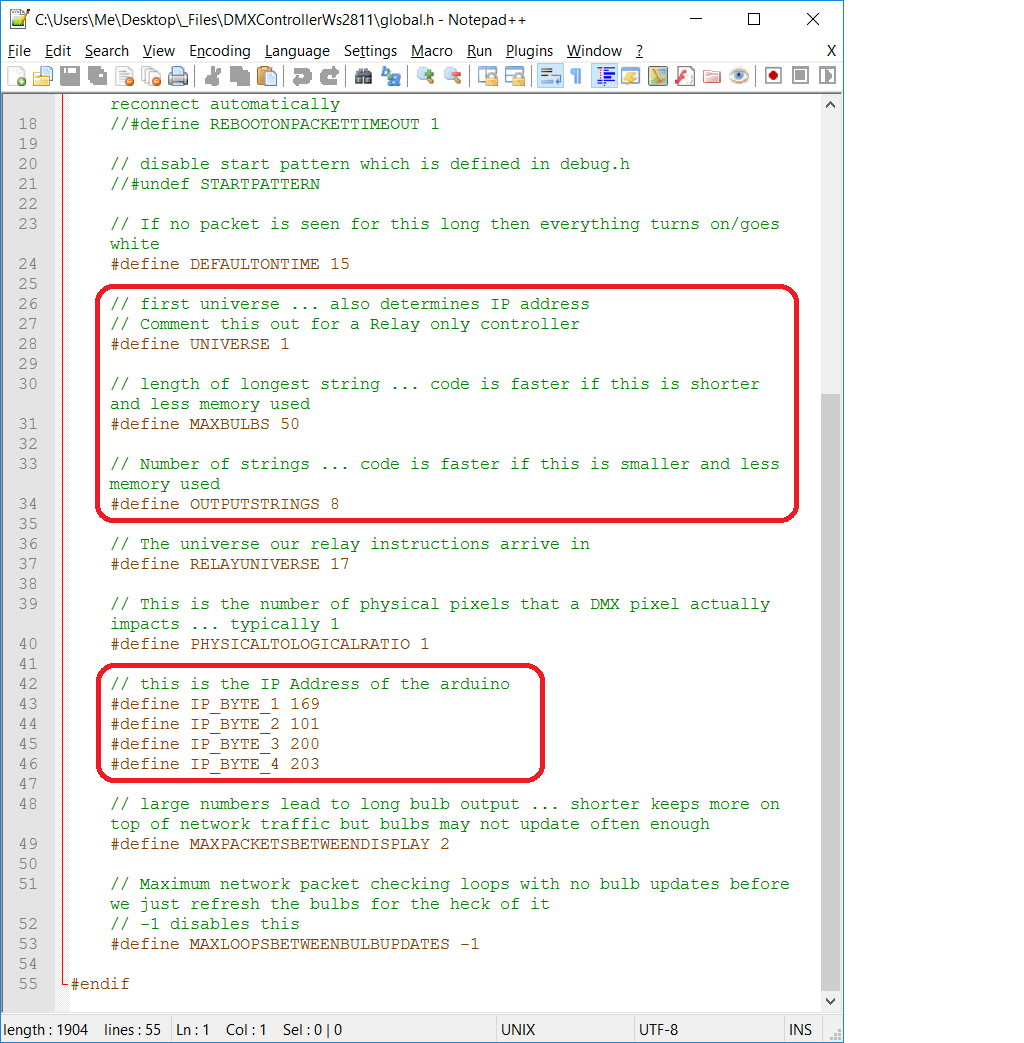Click the Close document icon

124,76
